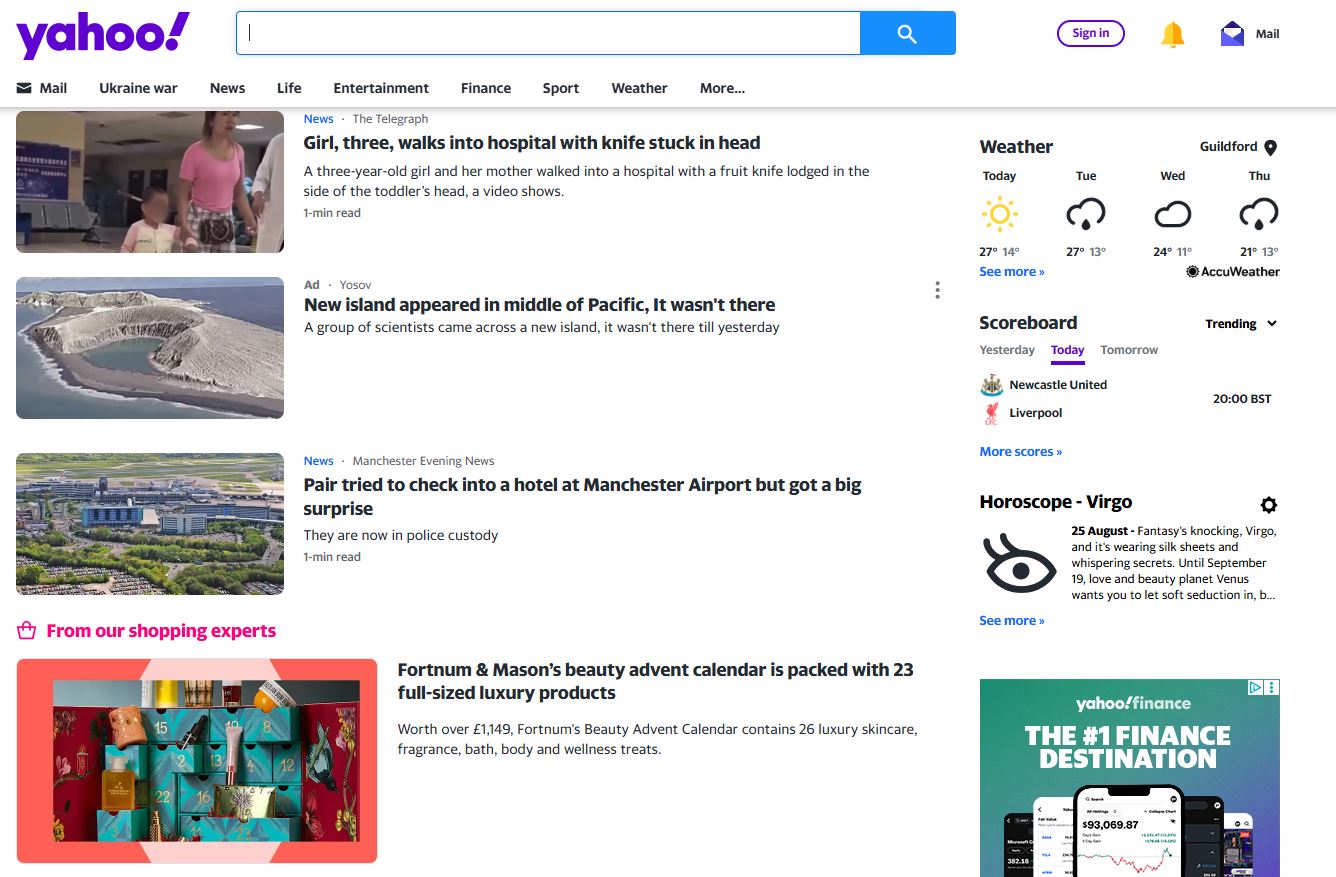1336x877 pixels.
Task: Click the Guildford location pin icon
Action: (1271, 146)
